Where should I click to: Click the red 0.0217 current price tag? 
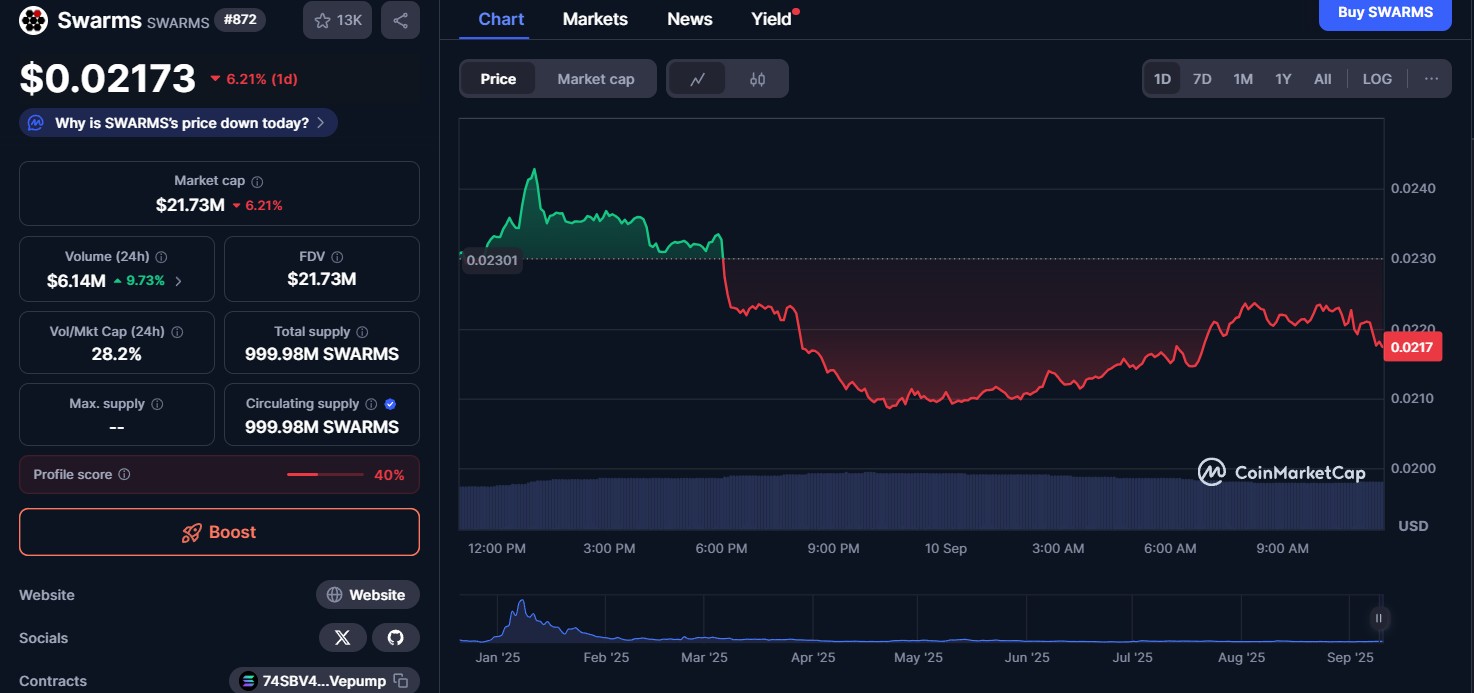pos(1412,347)
